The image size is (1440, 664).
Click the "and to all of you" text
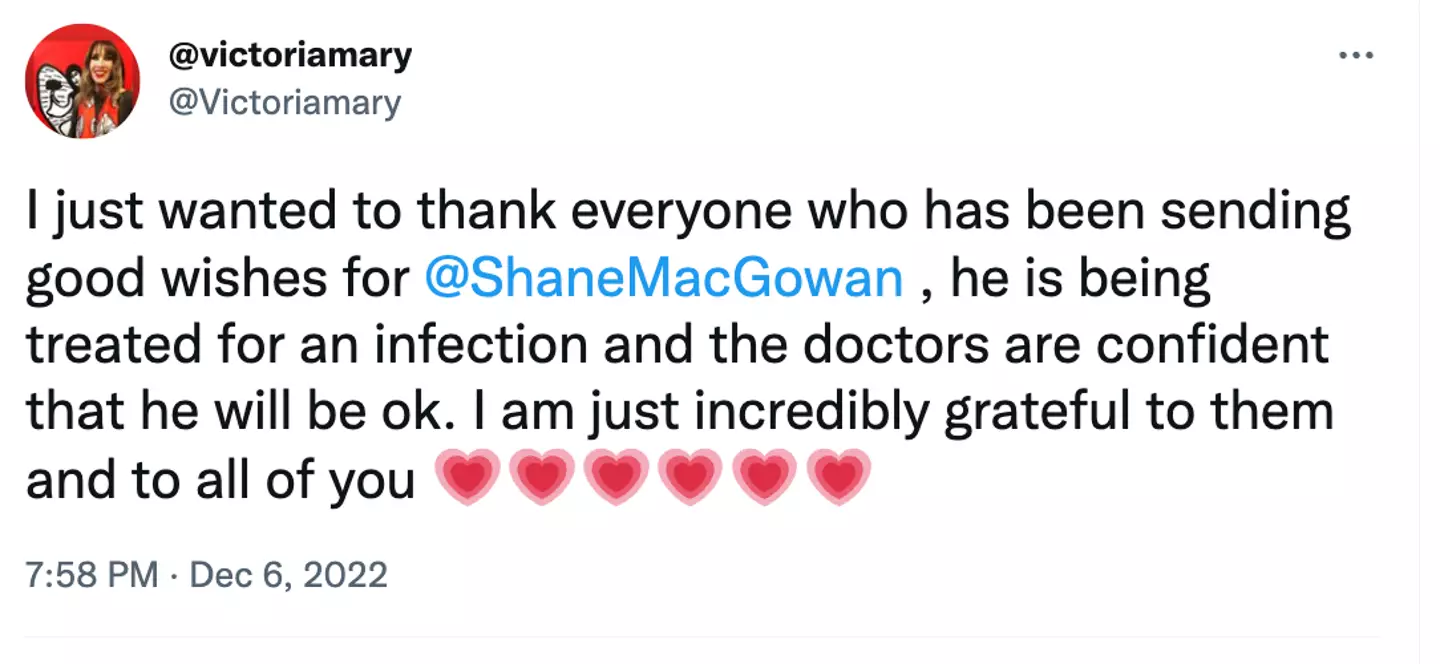(x=220, y=479)
